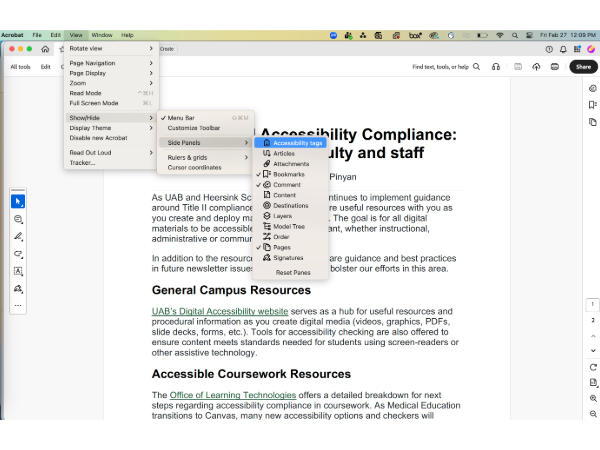Expand the Show/Hide submenu
This screenshot has width=600, height=450.
click(x=111, y=117)
